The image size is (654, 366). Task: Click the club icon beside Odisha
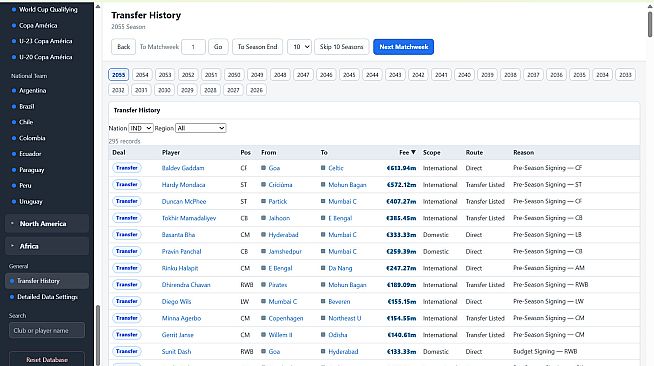323,335
